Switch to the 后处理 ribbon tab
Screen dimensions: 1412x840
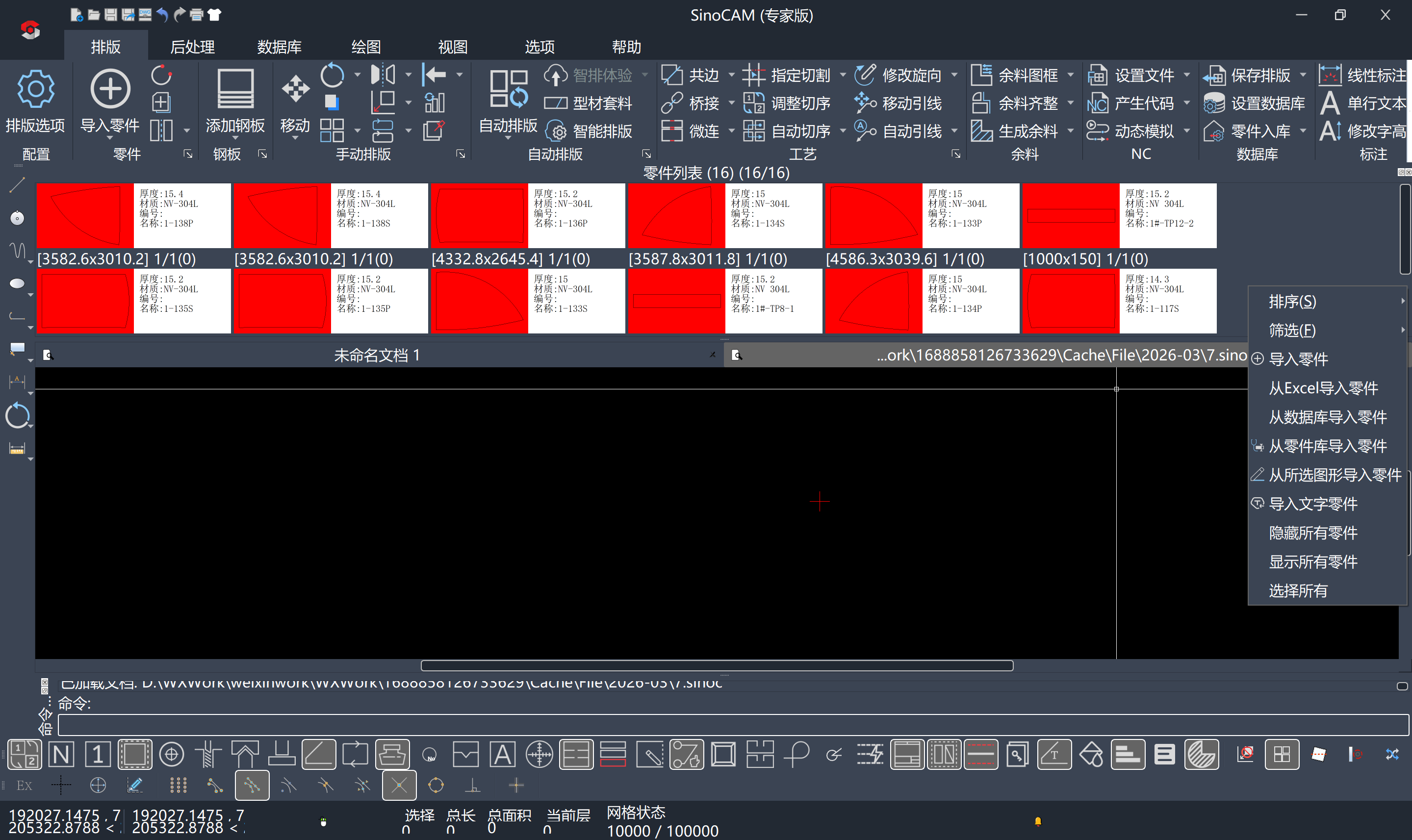(x=192, y=47)
